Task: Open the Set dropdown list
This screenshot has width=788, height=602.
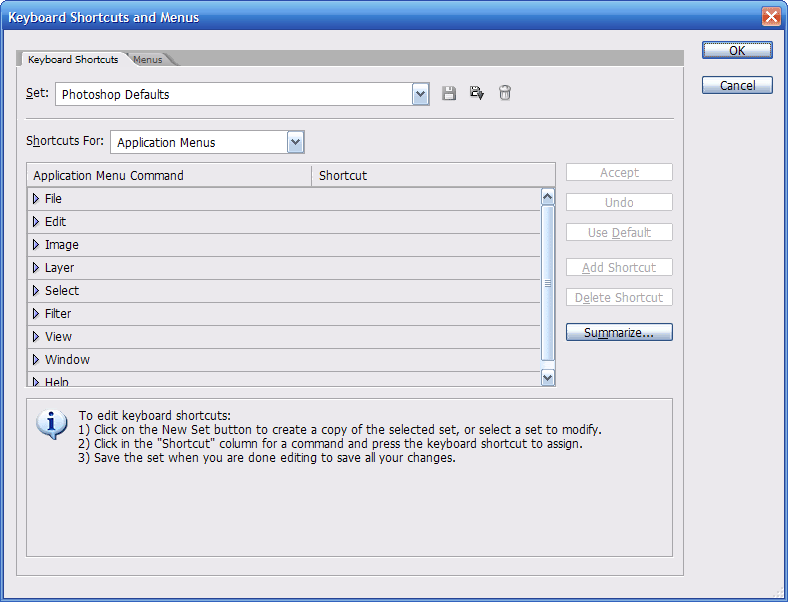Action: (421, 94)
